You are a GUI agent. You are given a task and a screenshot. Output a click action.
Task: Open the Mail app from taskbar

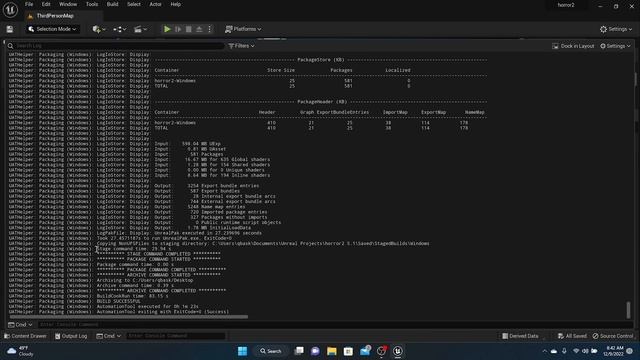pyautogui.click(x=365, y=351)
